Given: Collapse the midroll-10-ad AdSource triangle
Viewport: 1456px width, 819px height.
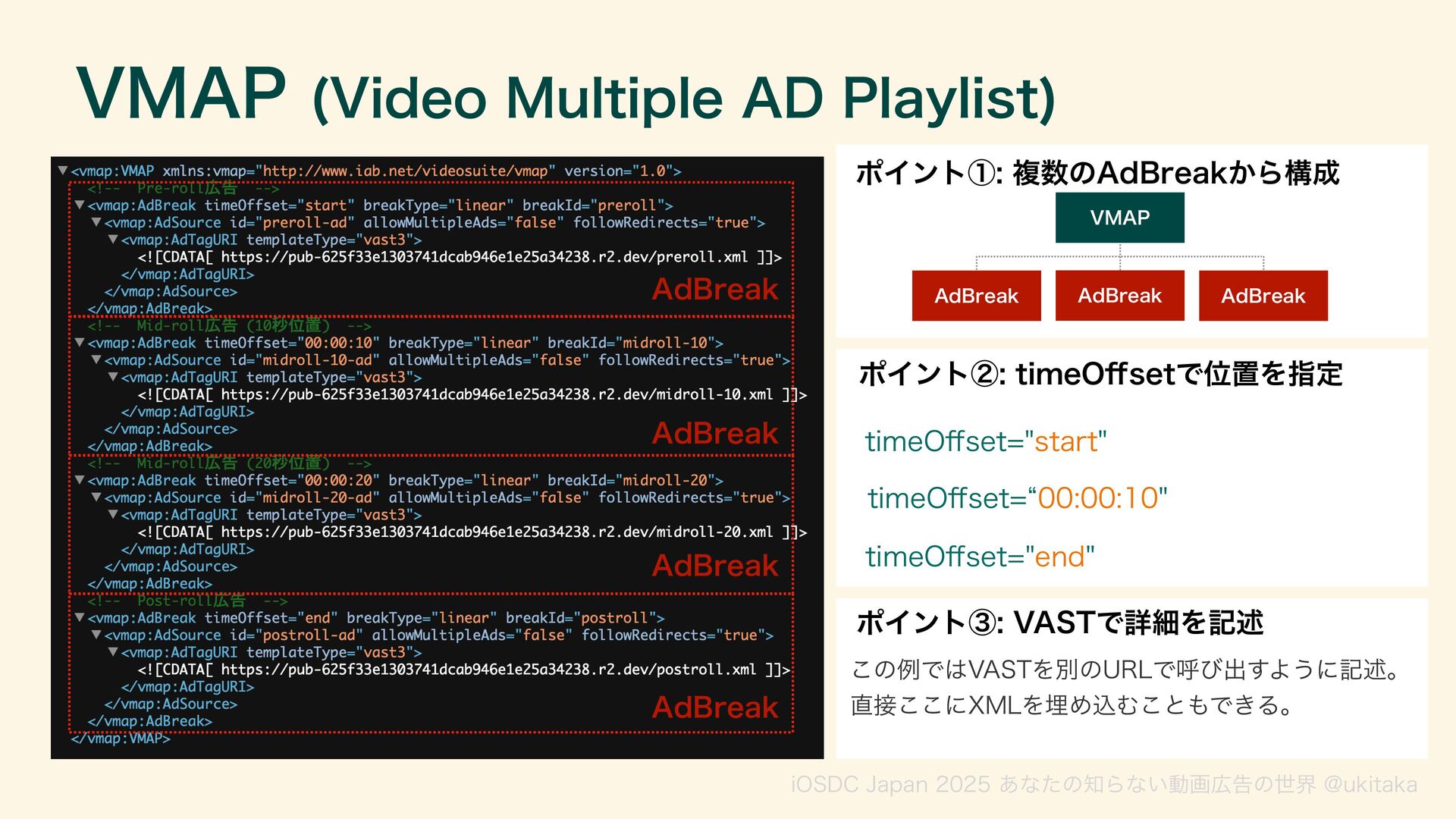Looking at the screenshot, I should [96, 360].
